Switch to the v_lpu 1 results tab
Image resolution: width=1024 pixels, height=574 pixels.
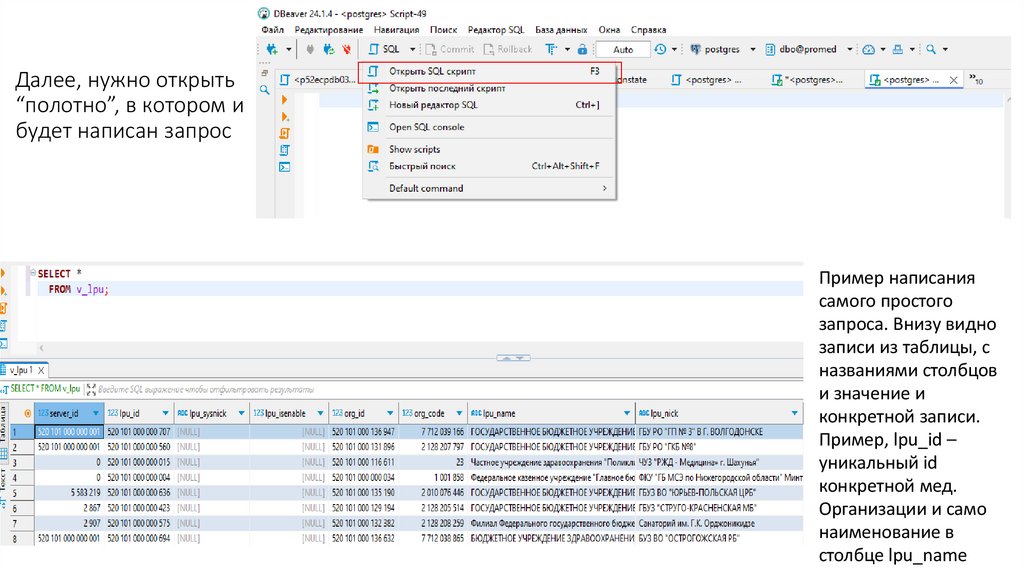pyautogui.click(x=22, y=370)
